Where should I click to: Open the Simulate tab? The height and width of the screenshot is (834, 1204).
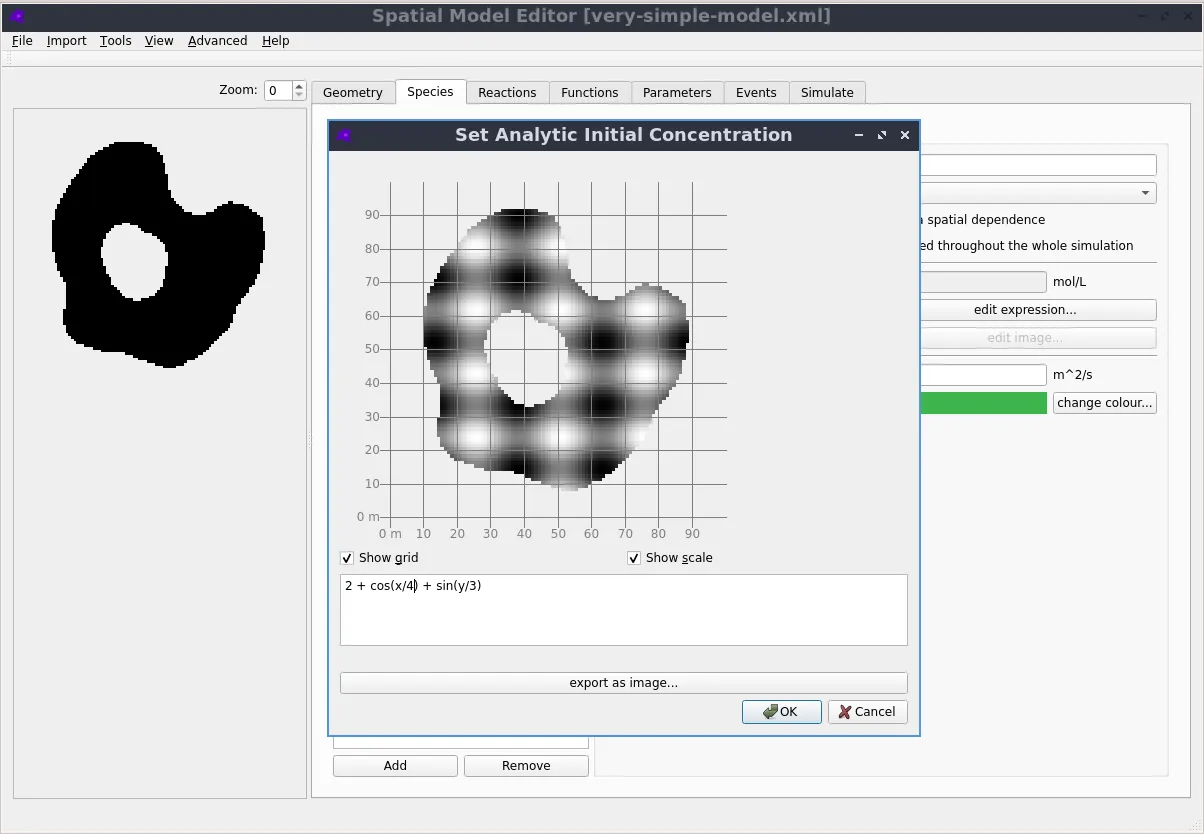827,92
